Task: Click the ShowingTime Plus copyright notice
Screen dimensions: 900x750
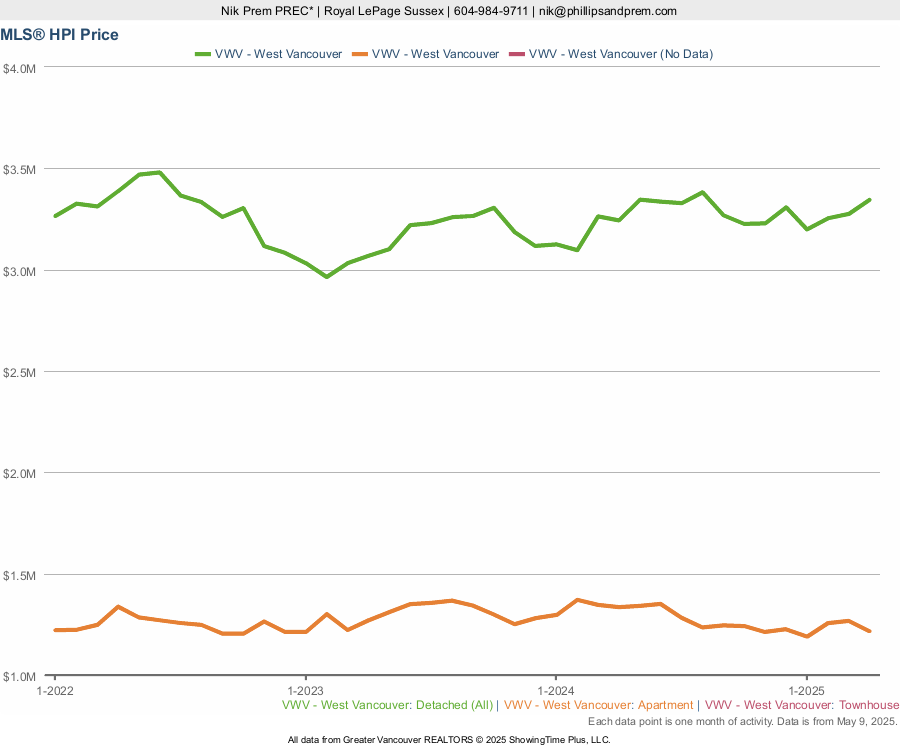Action: point(449,740)
